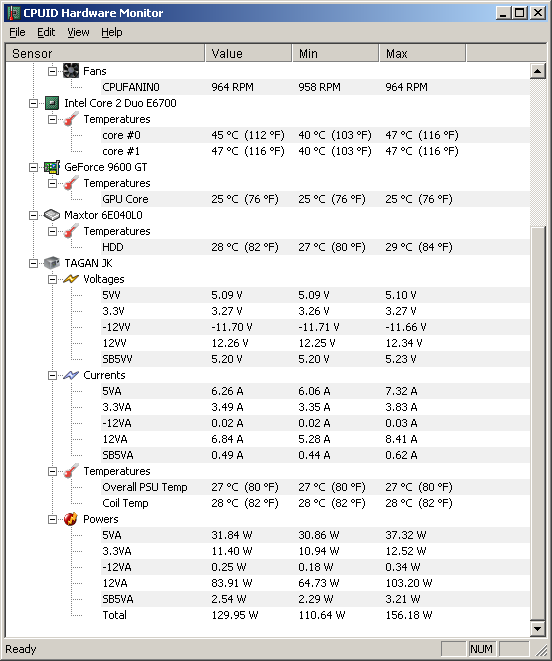Open the View menu
This screenshot has height=661, width=552.
[x=78, y=32]
